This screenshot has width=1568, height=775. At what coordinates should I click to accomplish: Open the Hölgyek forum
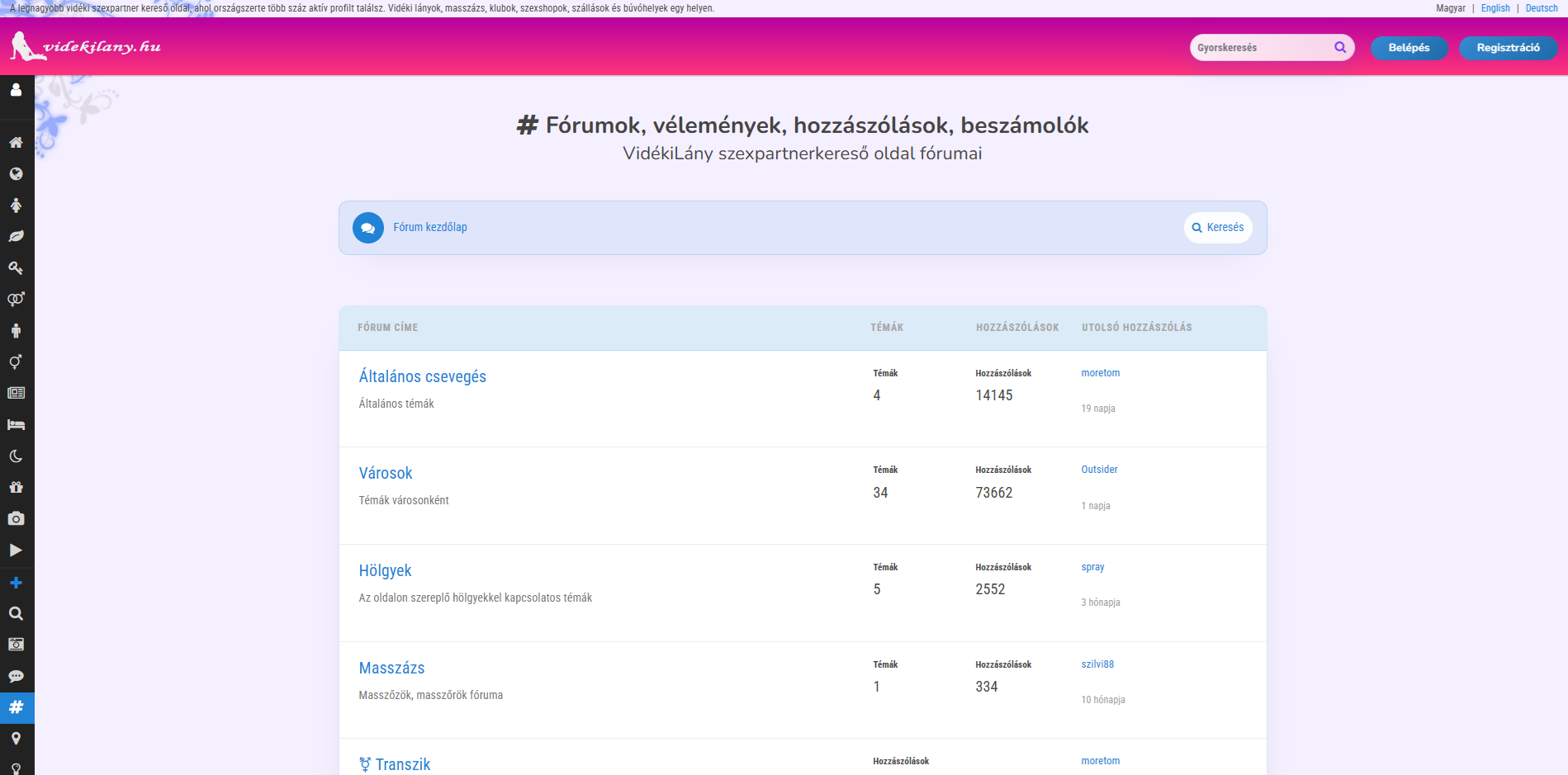385,570
